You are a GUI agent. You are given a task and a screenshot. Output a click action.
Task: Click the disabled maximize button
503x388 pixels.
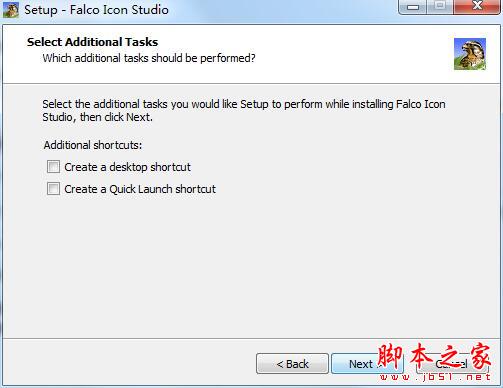tap(440, 7)
